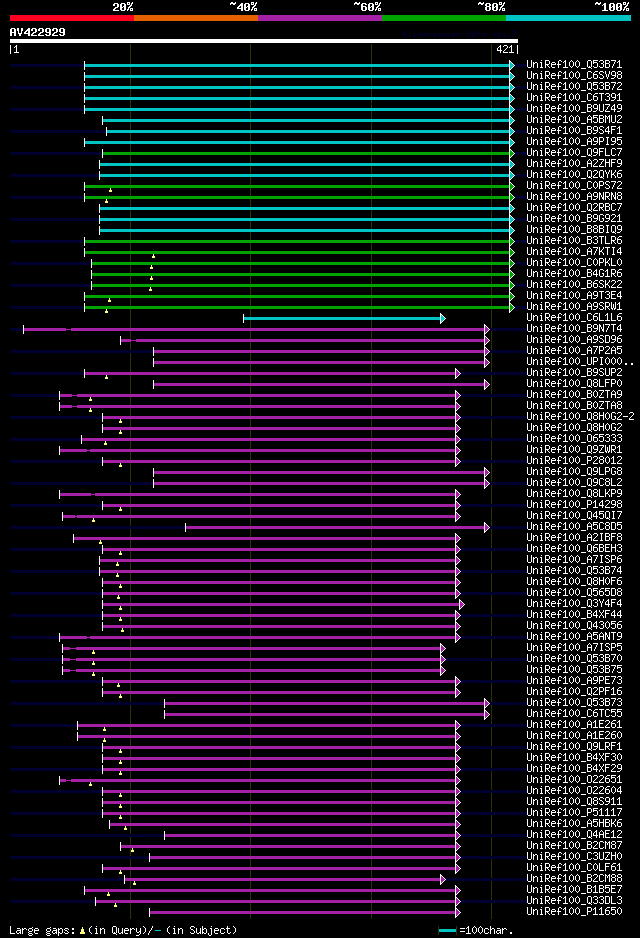Select the UniRef100_B3TLR6 label

tap(574, 240)
